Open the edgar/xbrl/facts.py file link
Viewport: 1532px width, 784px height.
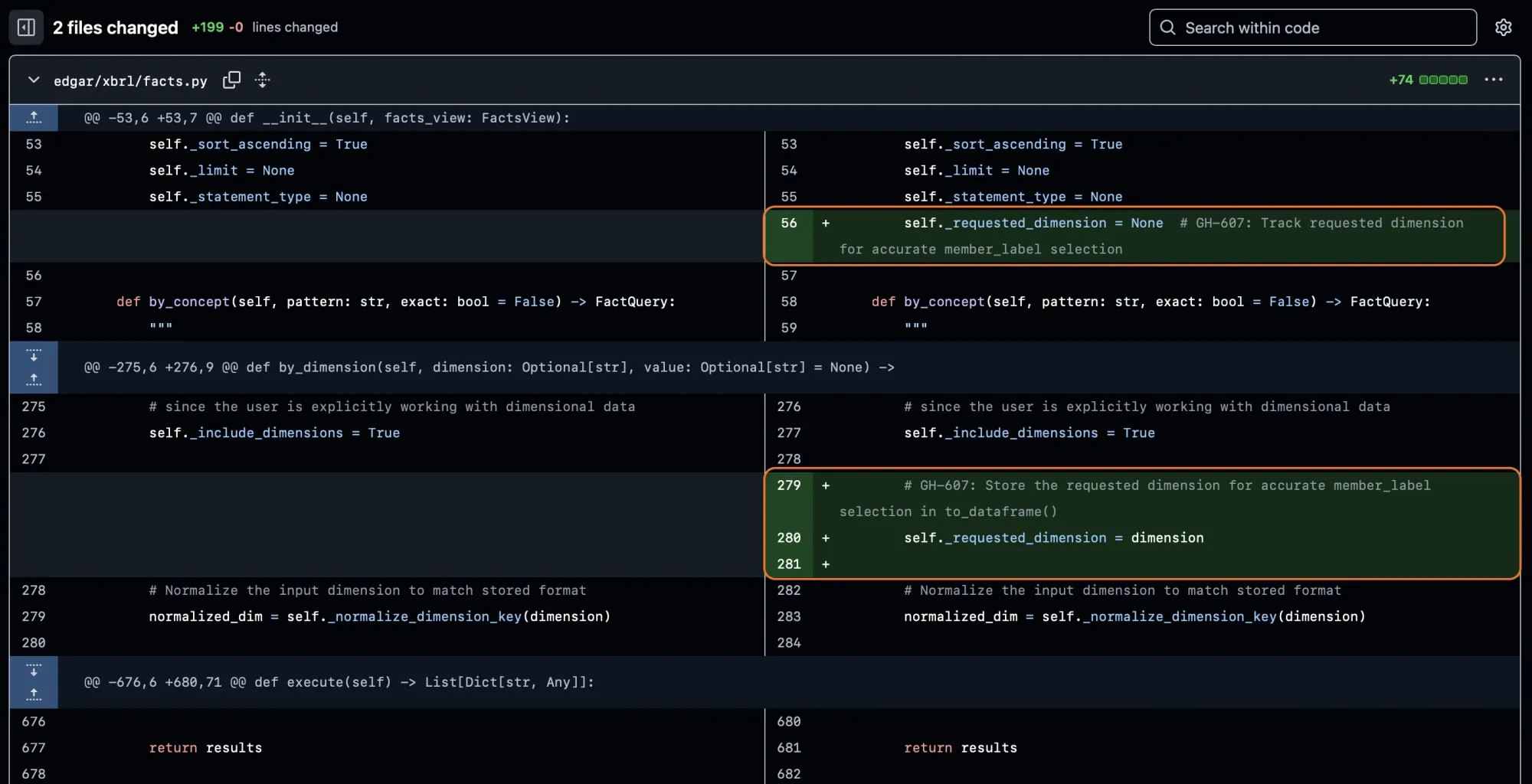coord(130,81)
